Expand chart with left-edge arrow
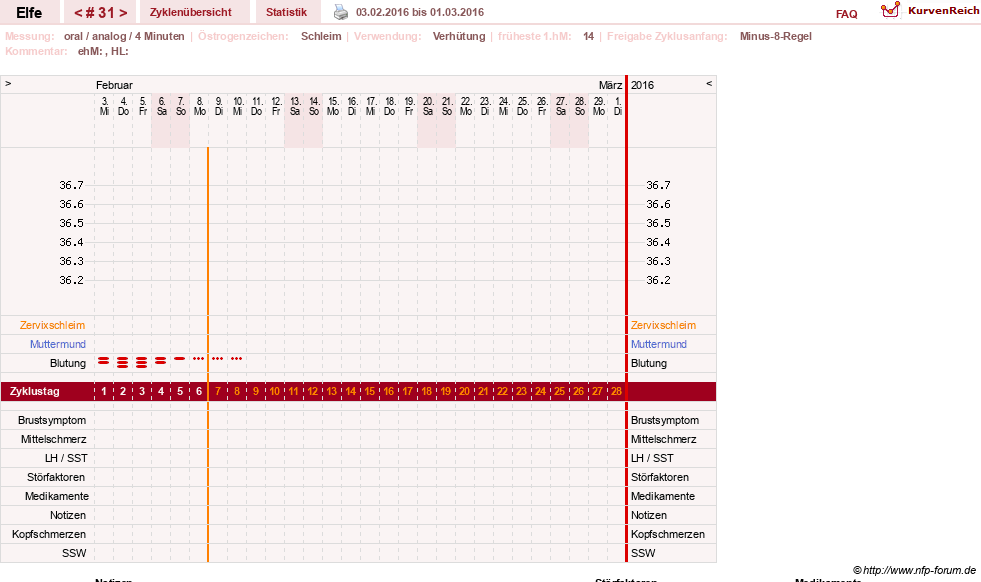The height and width of the screenshot is (582, 981). [8, 83]
